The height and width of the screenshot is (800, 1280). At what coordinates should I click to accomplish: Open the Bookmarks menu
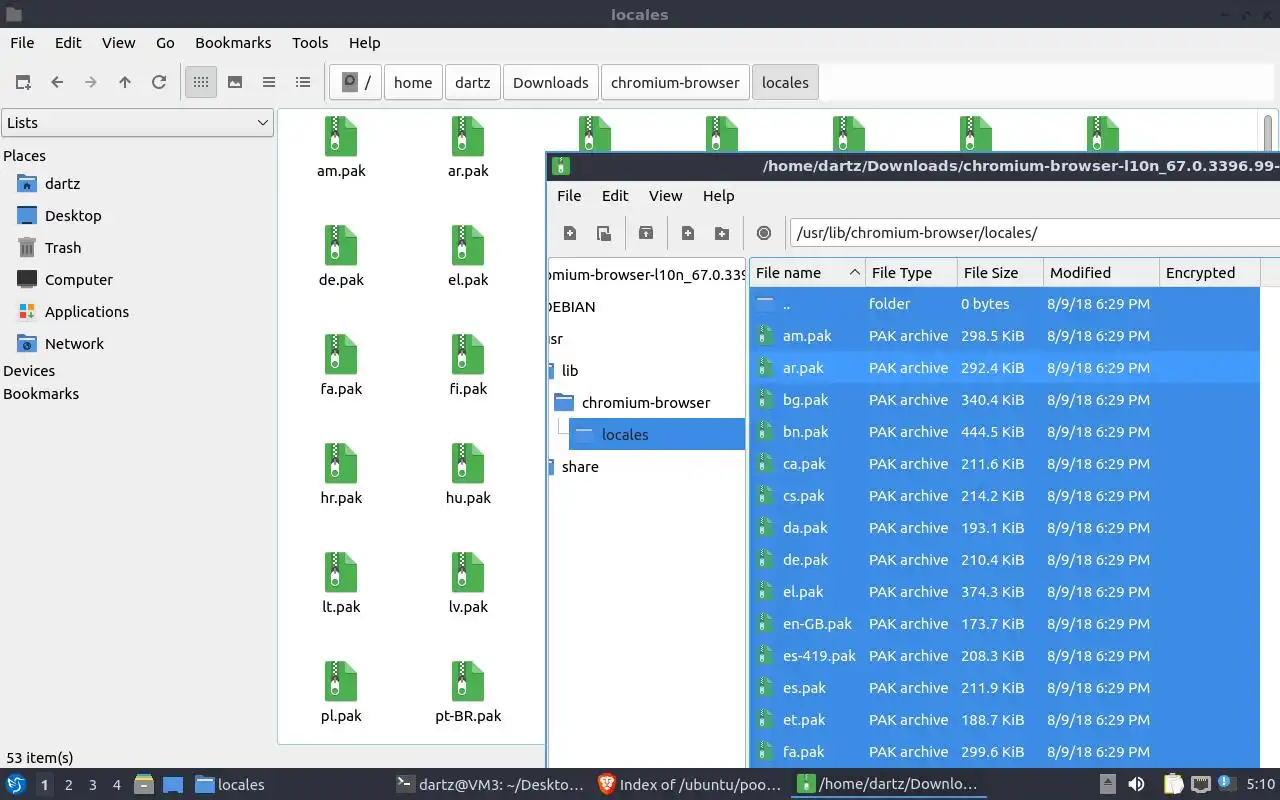click(233, 43)
